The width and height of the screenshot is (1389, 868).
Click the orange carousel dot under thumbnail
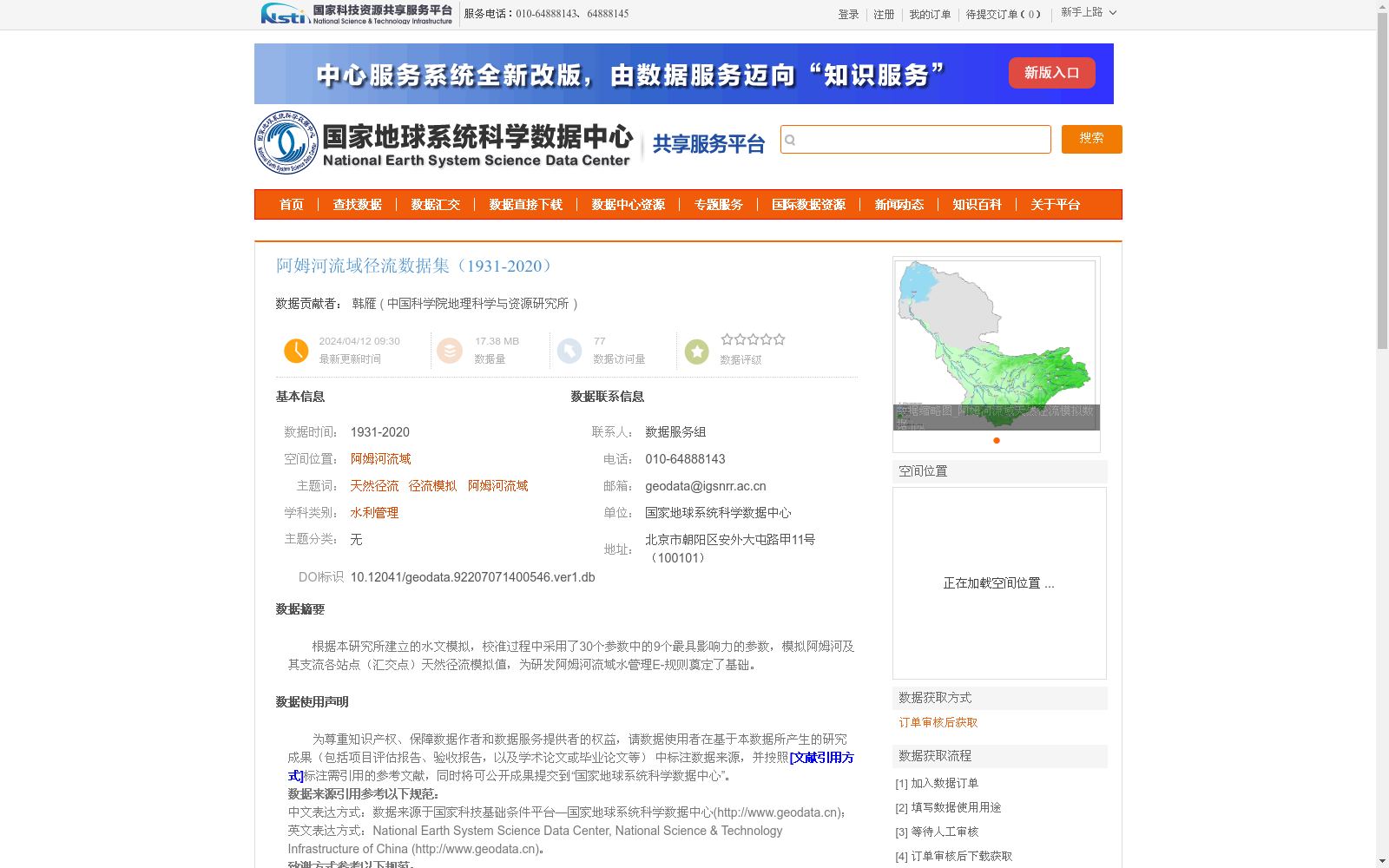pos(997,440)
